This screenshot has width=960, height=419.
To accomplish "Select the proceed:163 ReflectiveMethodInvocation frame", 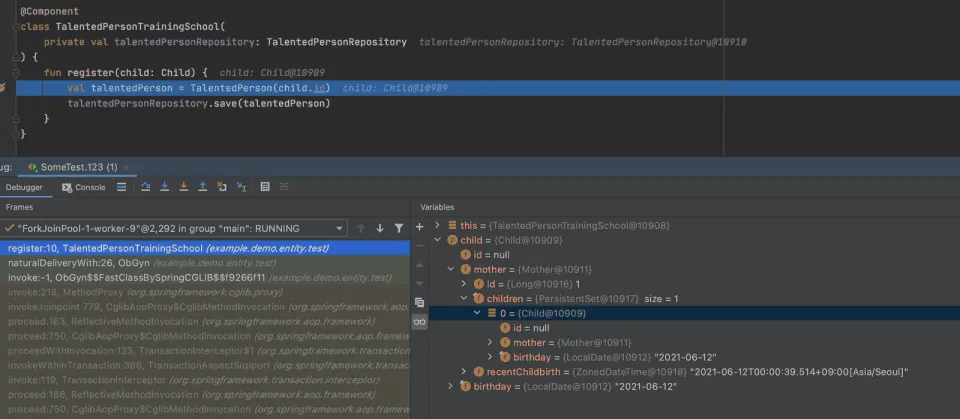I will [x=204, y=322].
